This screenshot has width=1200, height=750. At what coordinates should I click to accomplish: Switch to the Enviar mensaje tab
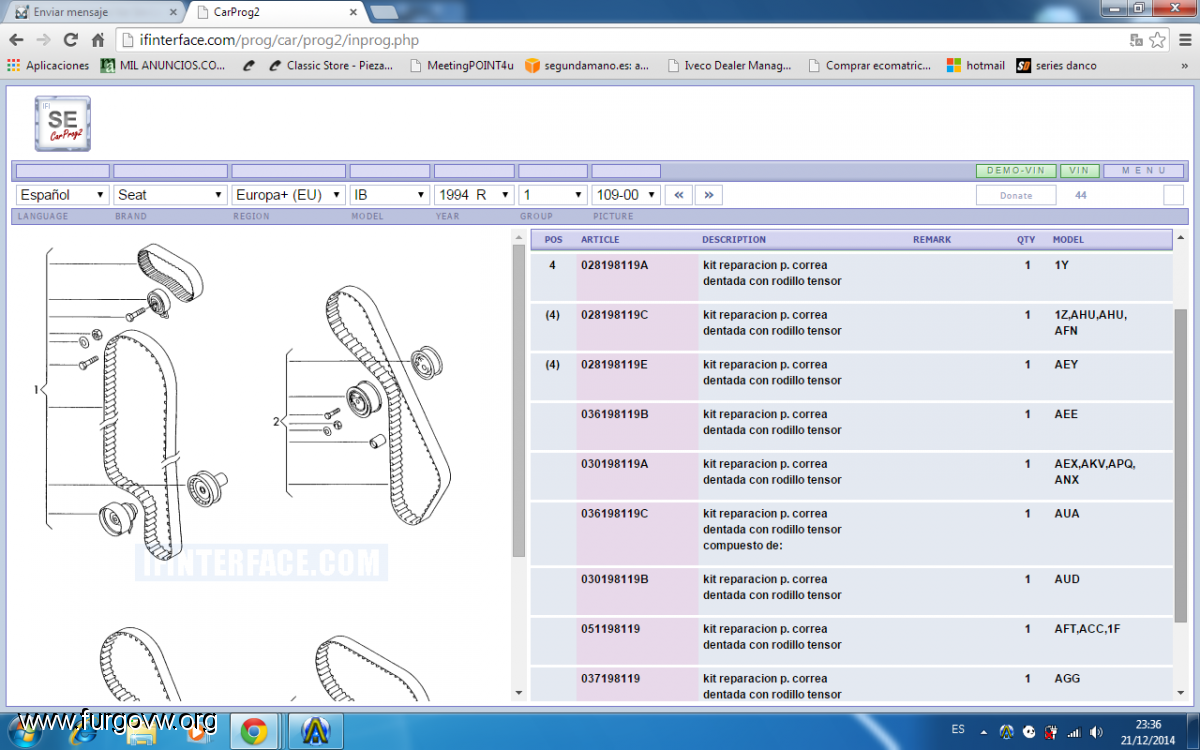[96, 12]
